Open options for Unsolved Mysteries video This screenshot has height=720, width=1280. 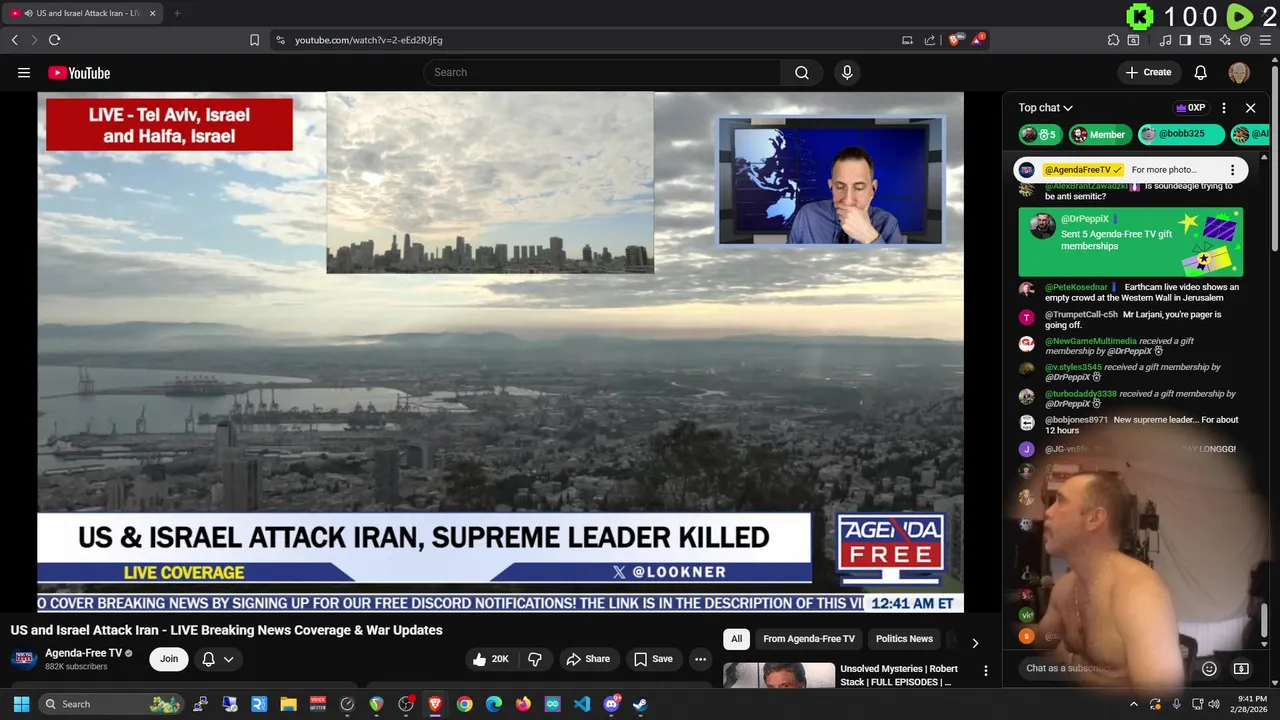(985, 671)
